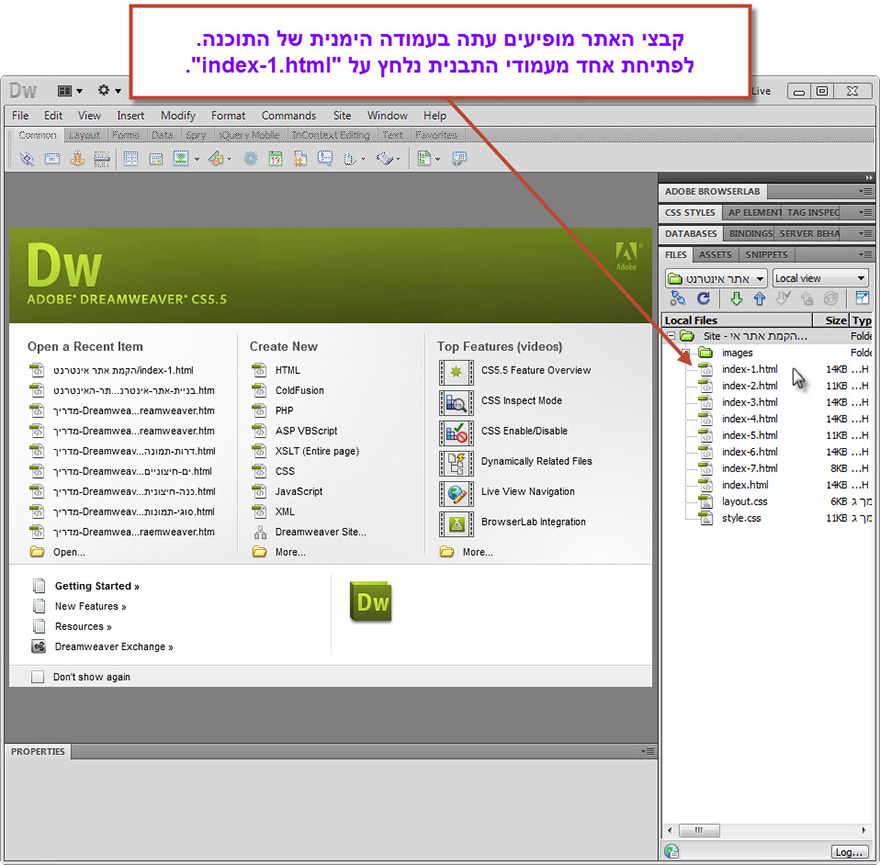Click the Script icon in Insert bar
This screenshot has width=880, height=865.
click(384, 159)
